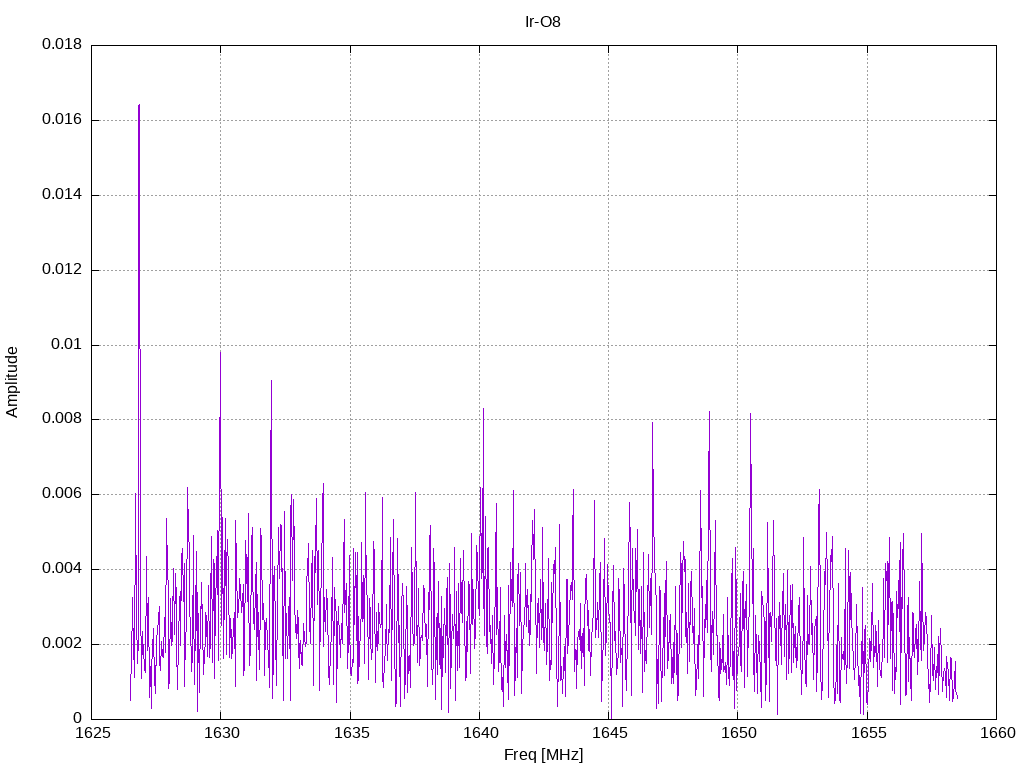Click the 0.002 y-axis tick label
The width and height of the screenshot is (1024, 768).
[x=62, y=643]
